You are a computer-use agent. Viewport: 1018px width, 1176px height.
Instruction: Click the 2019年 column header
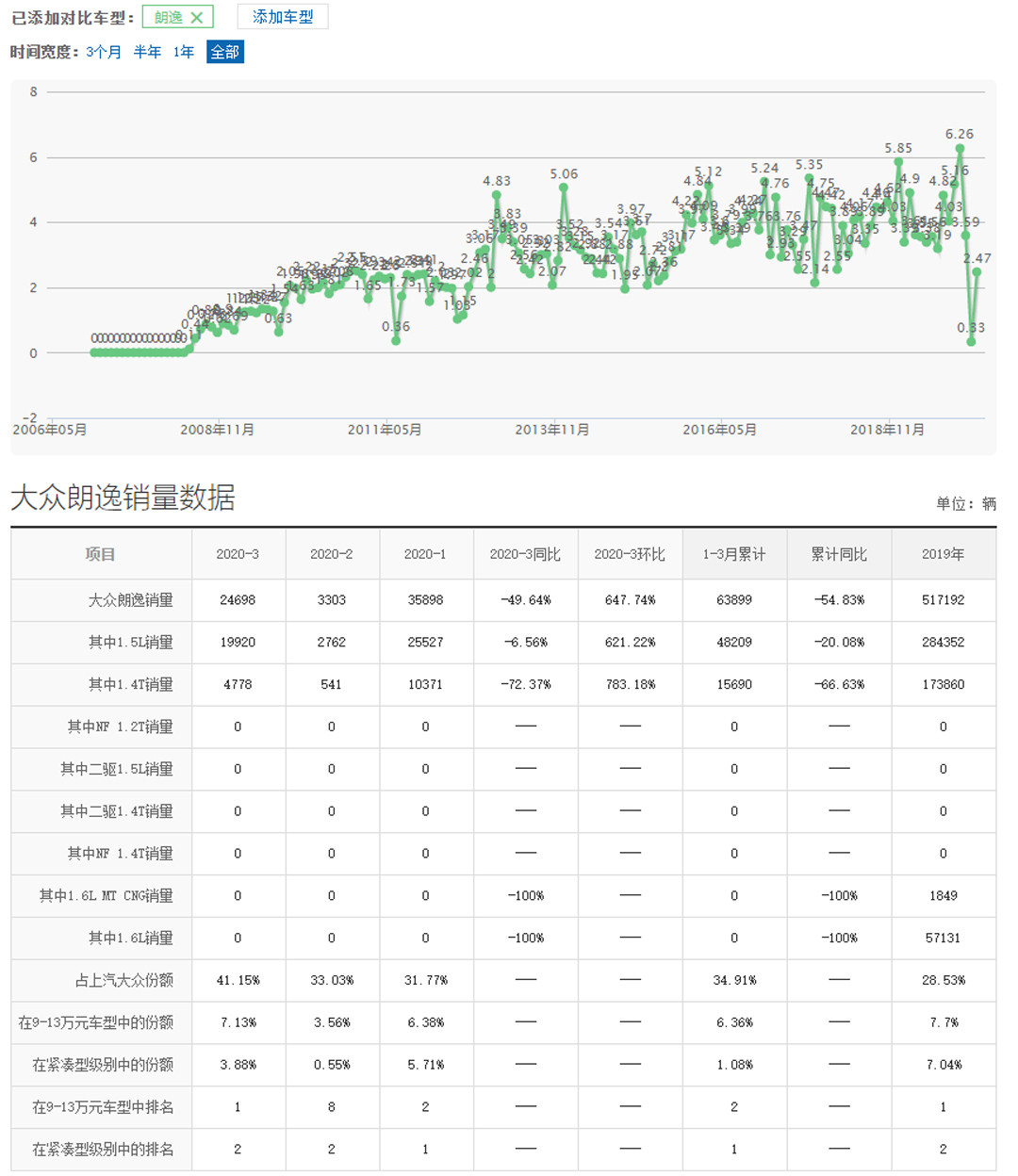click(943, 554)
